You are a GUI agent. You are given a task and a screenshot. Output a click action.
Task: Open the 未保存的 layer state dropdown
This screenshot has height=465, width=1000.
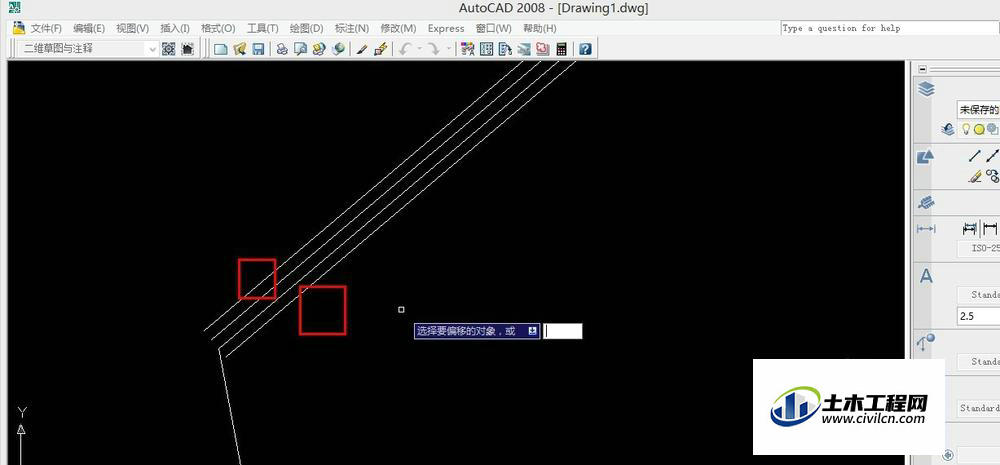click(978, 110)
